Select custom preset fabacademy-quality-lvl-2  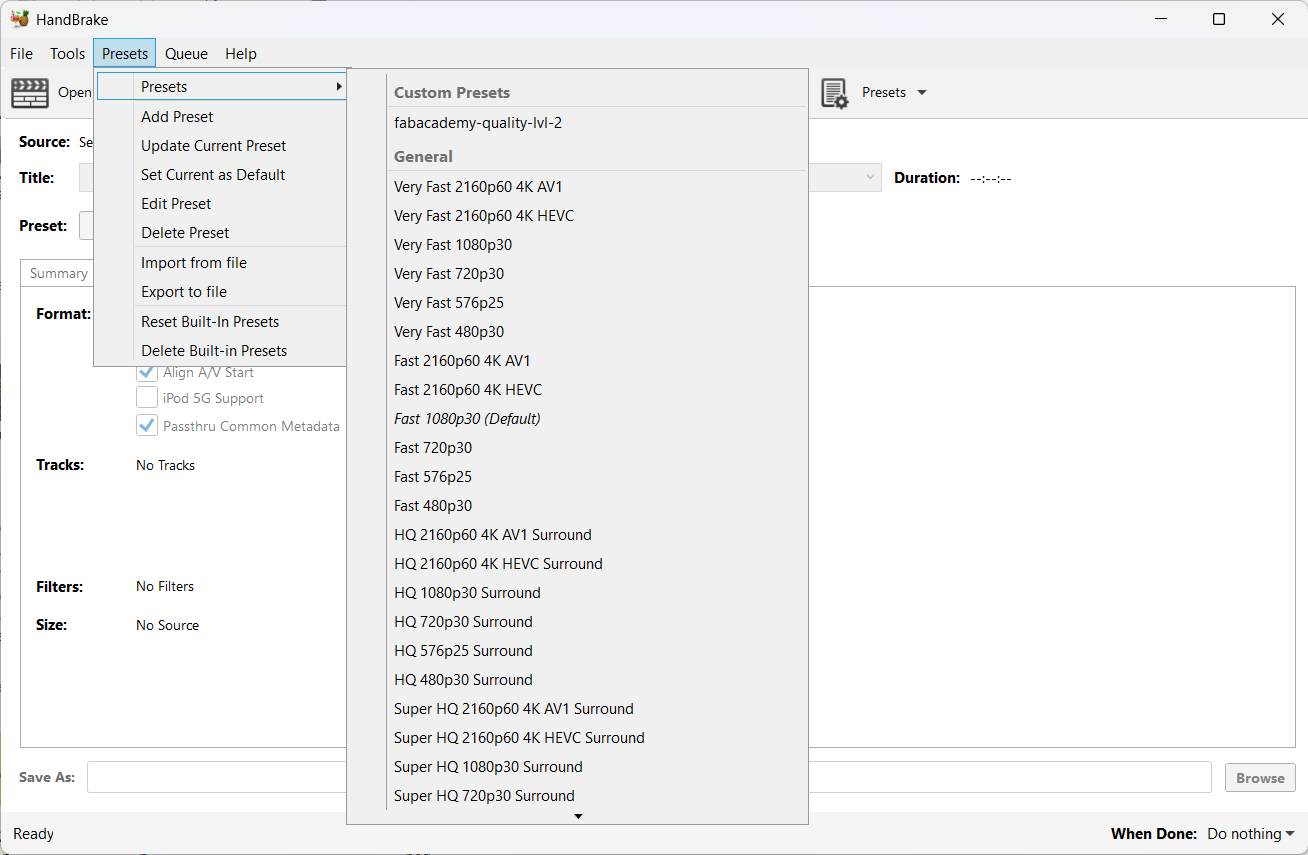pos(577,123)
